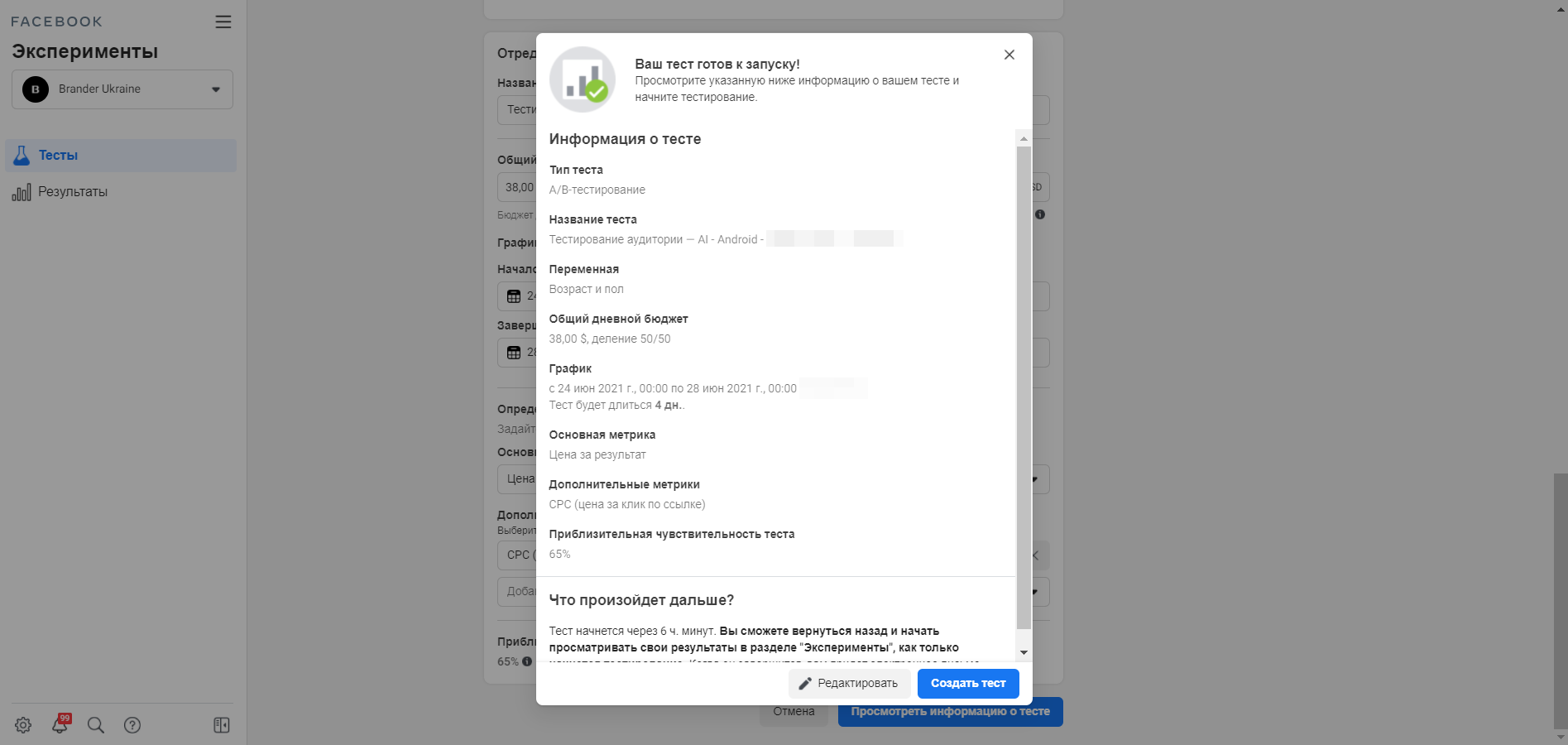
Task: Click the search magnifier icon in sidebar
Action: click(96, 725)
